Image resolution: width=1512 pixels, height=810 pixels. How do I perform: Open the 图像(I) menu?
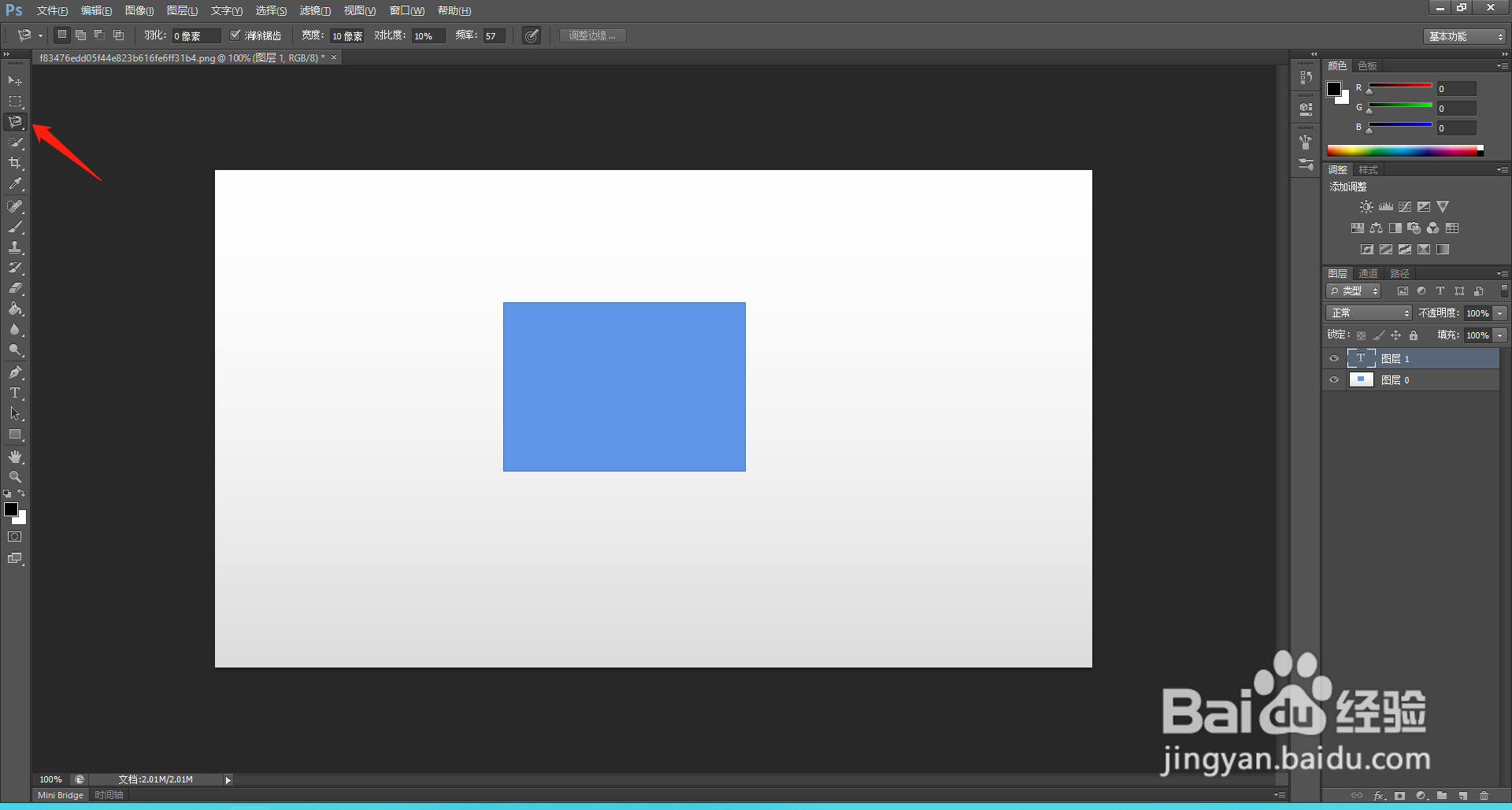pos(139,10)
